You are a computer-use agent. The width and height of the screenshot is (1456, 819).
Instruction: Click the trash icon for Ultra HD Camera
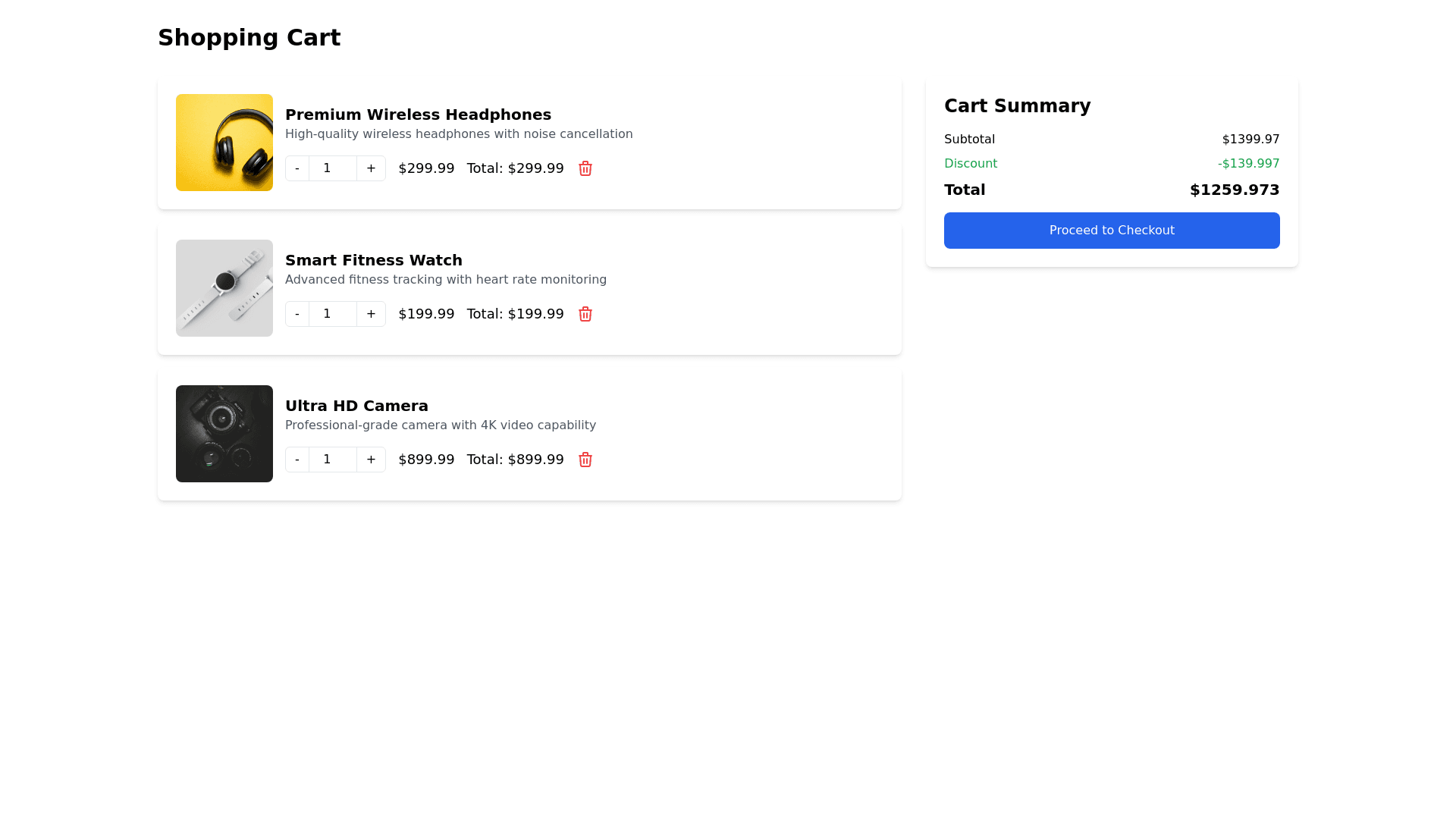pos(585,460)
